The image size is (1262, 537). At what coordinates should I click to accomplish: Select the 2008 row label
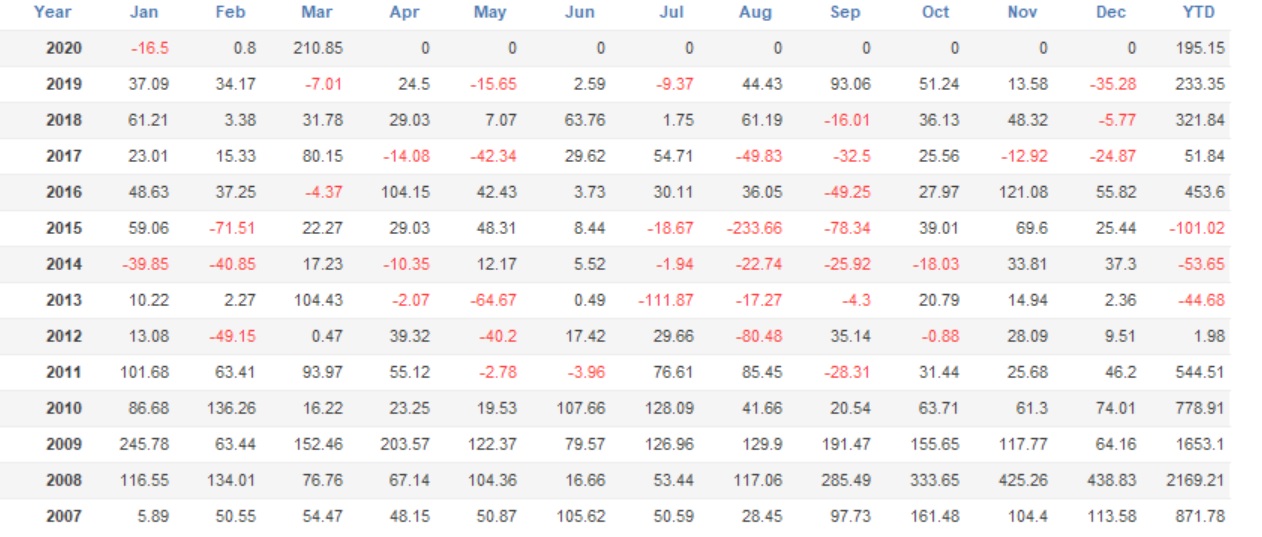click(64, 480)
